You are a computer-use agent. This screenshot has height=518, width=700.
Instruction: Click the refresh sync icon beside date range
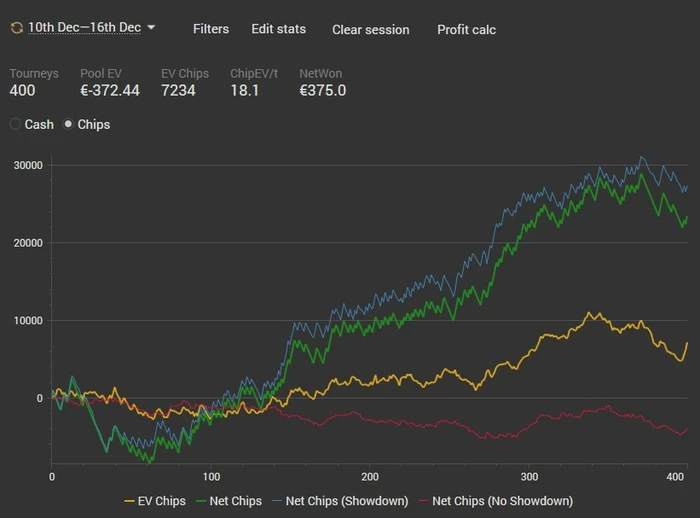(17, 28)
